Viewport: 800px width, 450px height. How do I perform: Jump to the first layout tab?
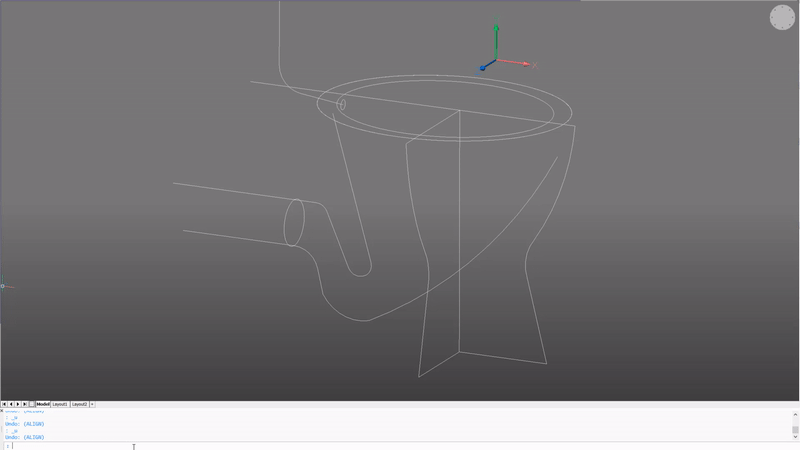[4, 404]
